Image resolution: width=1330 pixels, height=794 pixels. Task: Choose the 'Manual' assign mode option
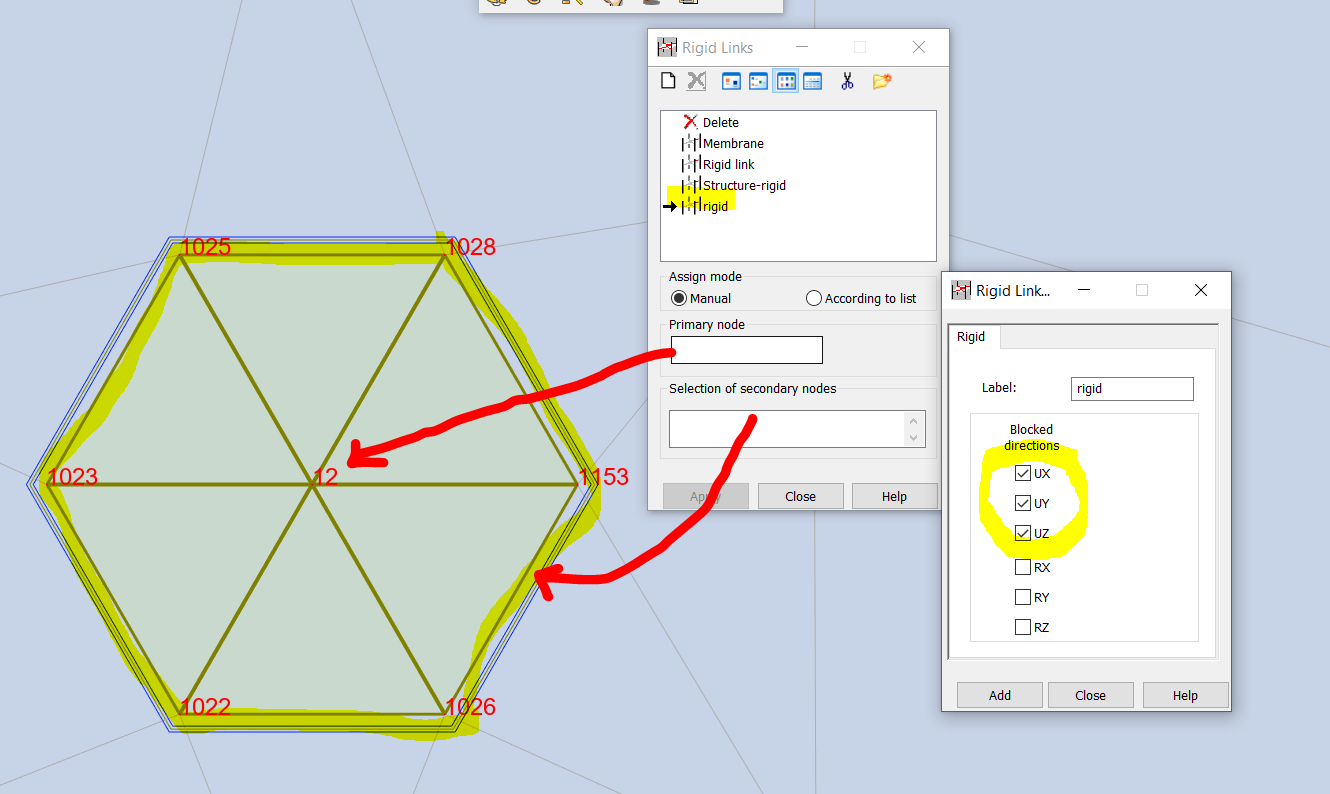678,298
